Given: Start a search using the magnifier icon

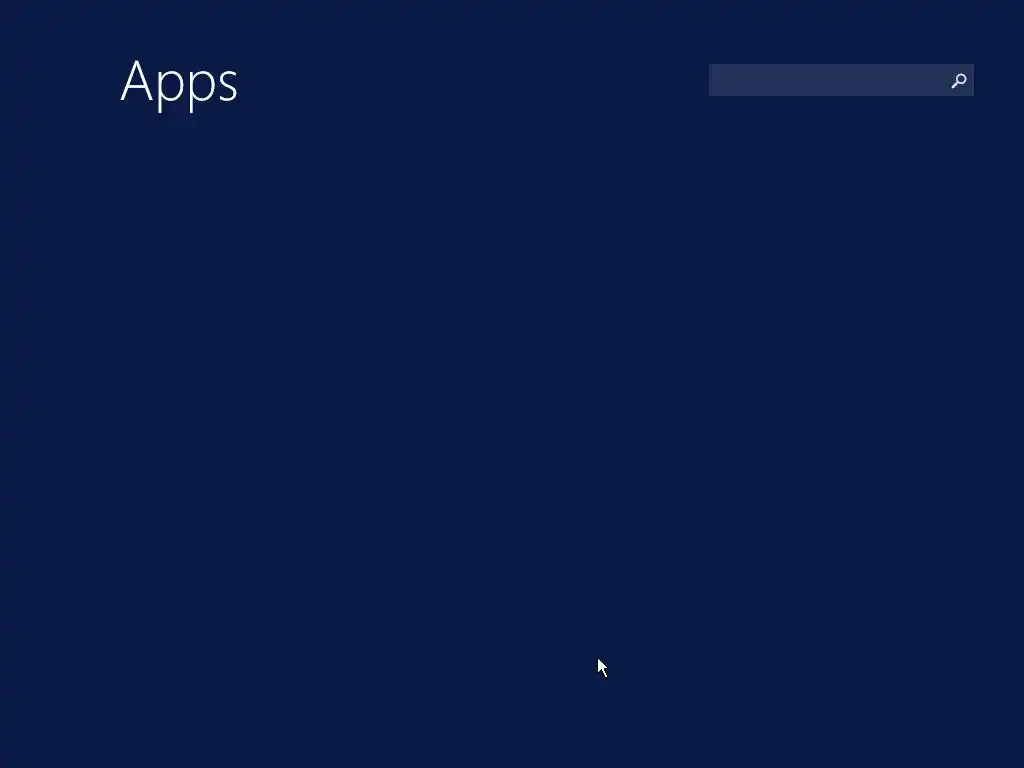Looking at the screenshot, I should (959, 80).
